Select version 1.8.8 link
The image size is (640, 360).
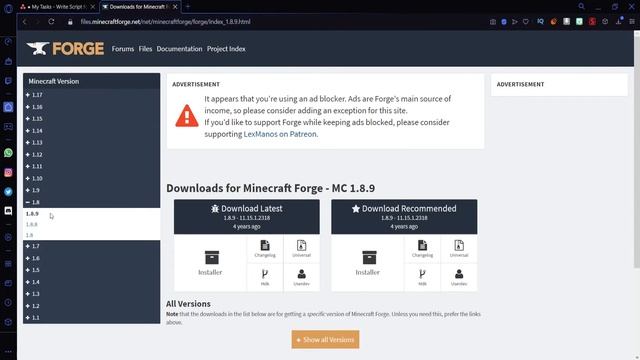point(31,224)
